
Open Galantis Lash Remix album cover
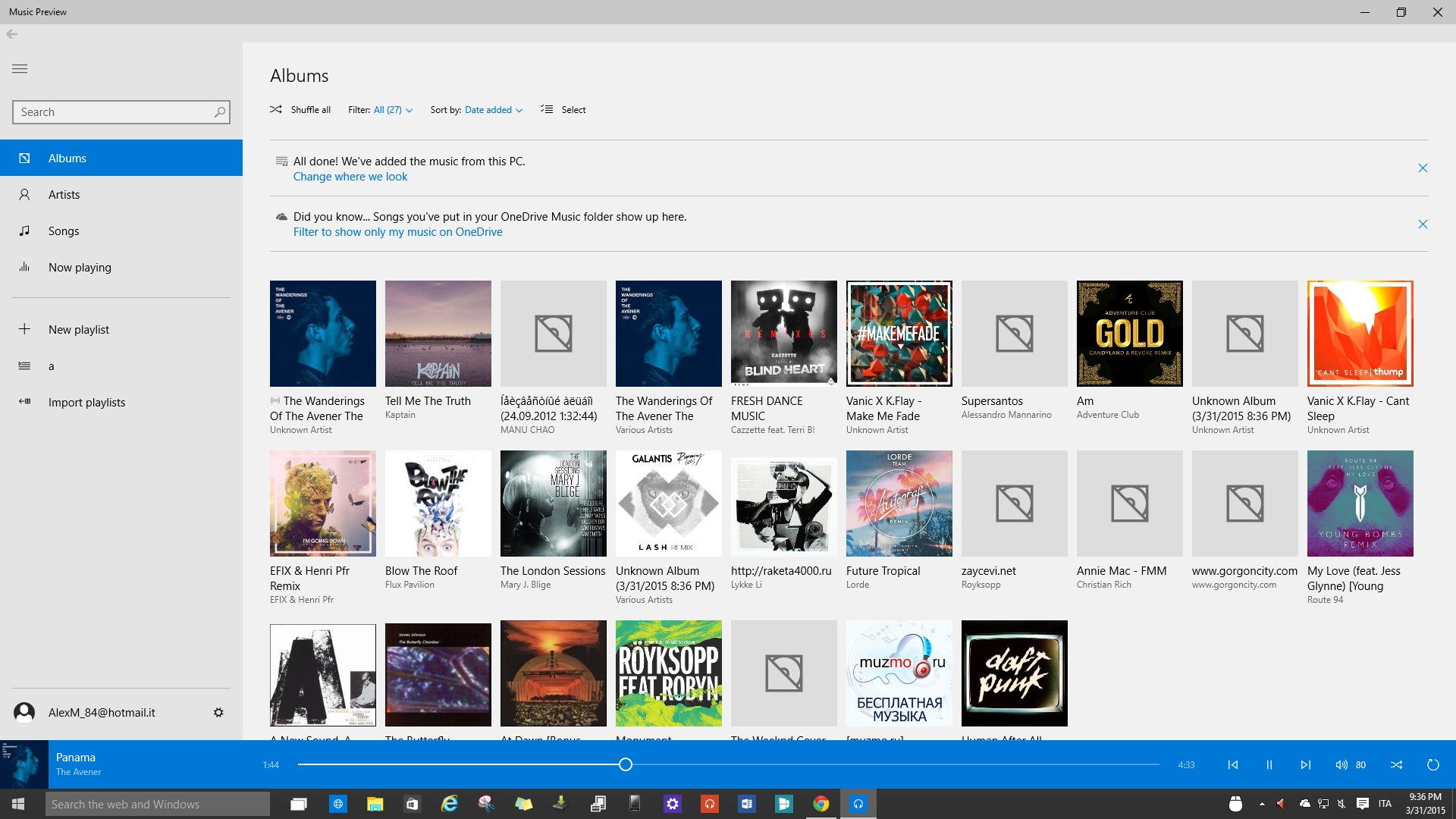(669, 504)
